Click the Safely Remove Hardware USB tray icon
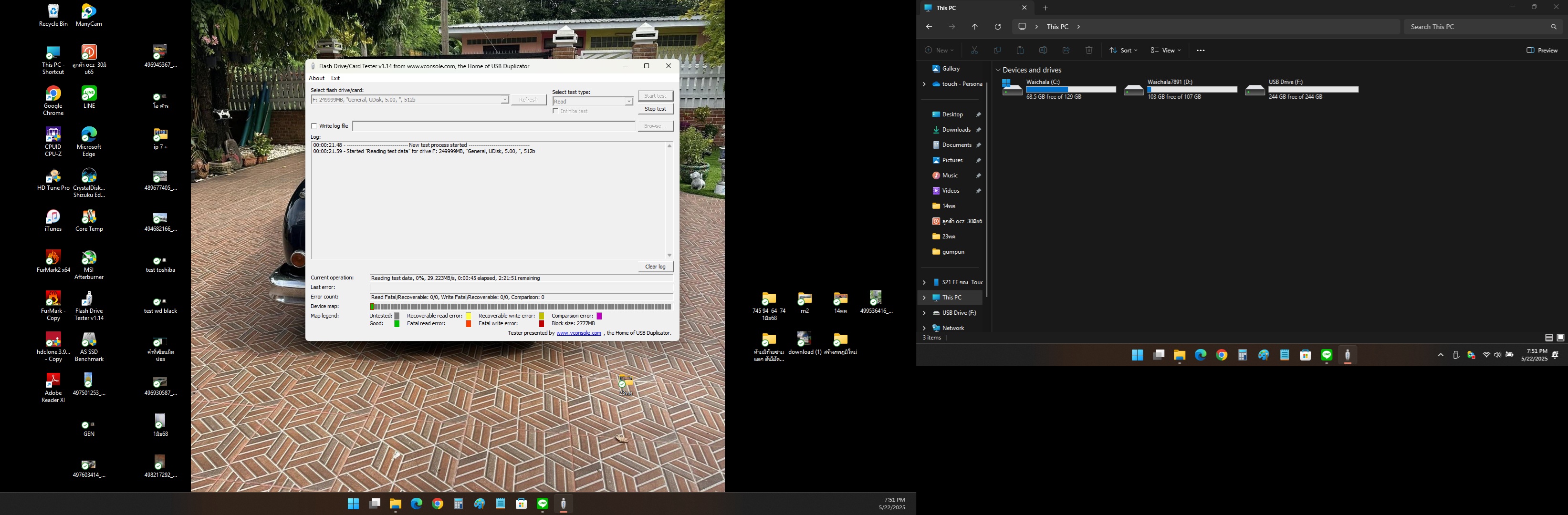1568x515 pixels. pyautogui.click(x=1456, y=355)
